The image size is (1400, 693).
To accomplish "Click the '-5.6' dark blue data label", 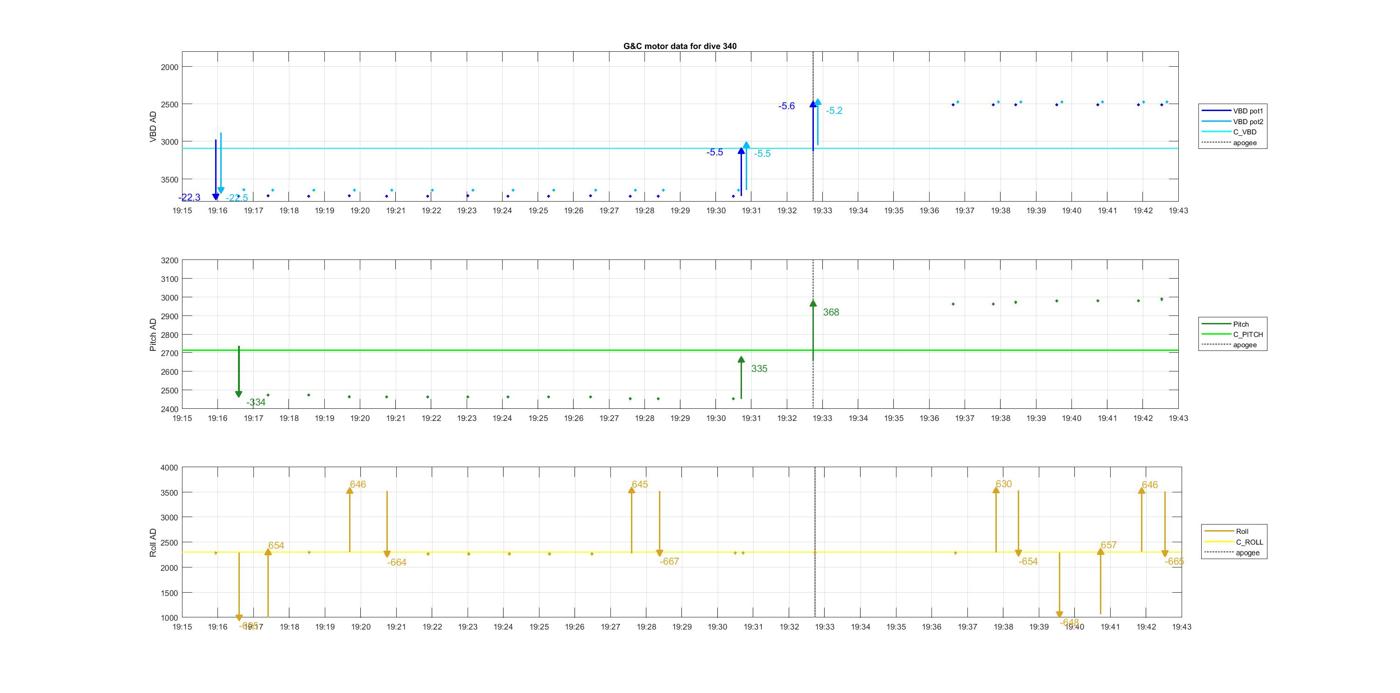I will pos(787,106).
